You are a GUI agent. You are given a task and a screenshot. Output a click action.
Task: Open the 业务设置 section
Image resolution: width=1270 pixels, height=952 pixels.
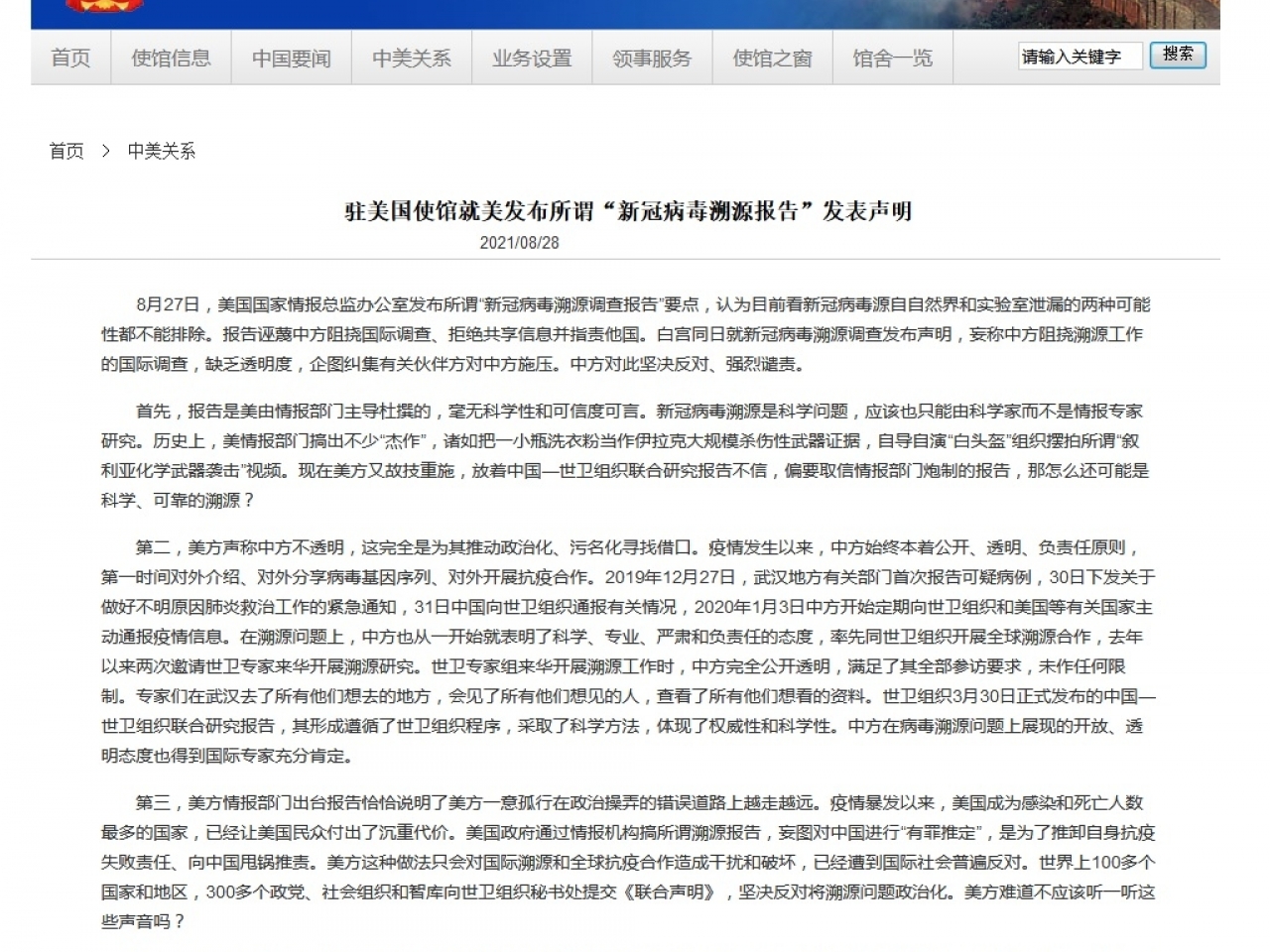click(531, 58)
